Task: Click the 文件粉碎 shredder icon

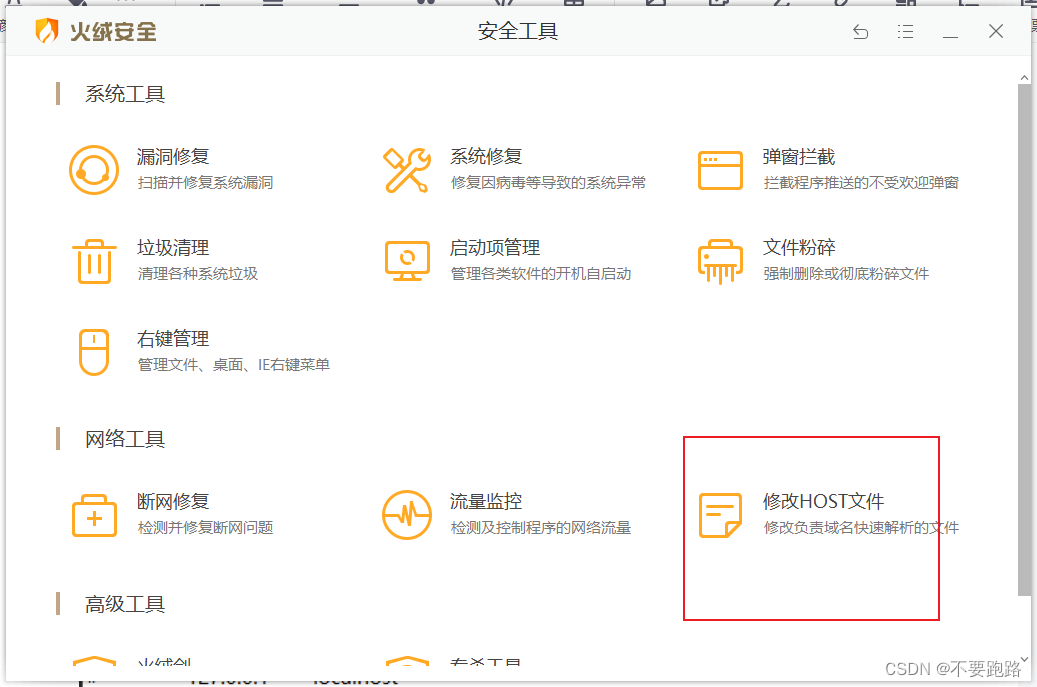Action: click(720, 261)
